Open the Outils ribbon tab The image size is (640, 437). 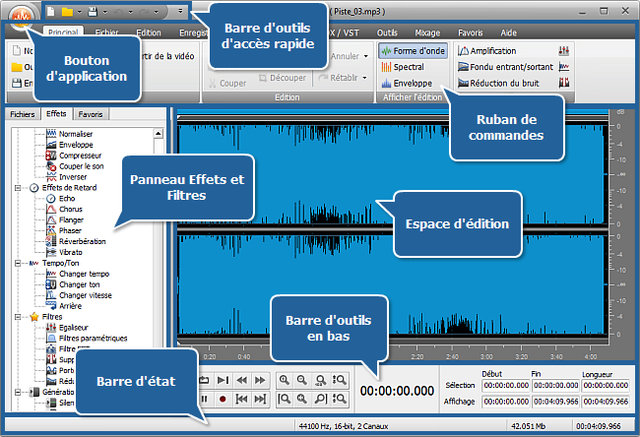pos(387,32)
